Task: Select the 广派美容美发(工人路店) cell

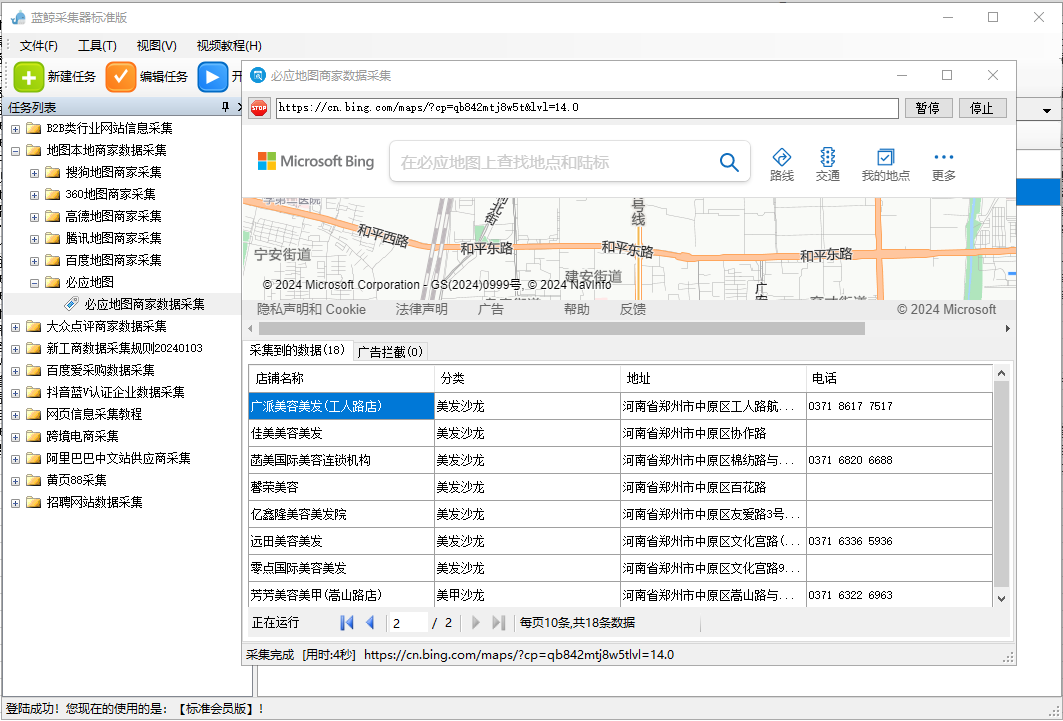Action: [x=342, y=407]
